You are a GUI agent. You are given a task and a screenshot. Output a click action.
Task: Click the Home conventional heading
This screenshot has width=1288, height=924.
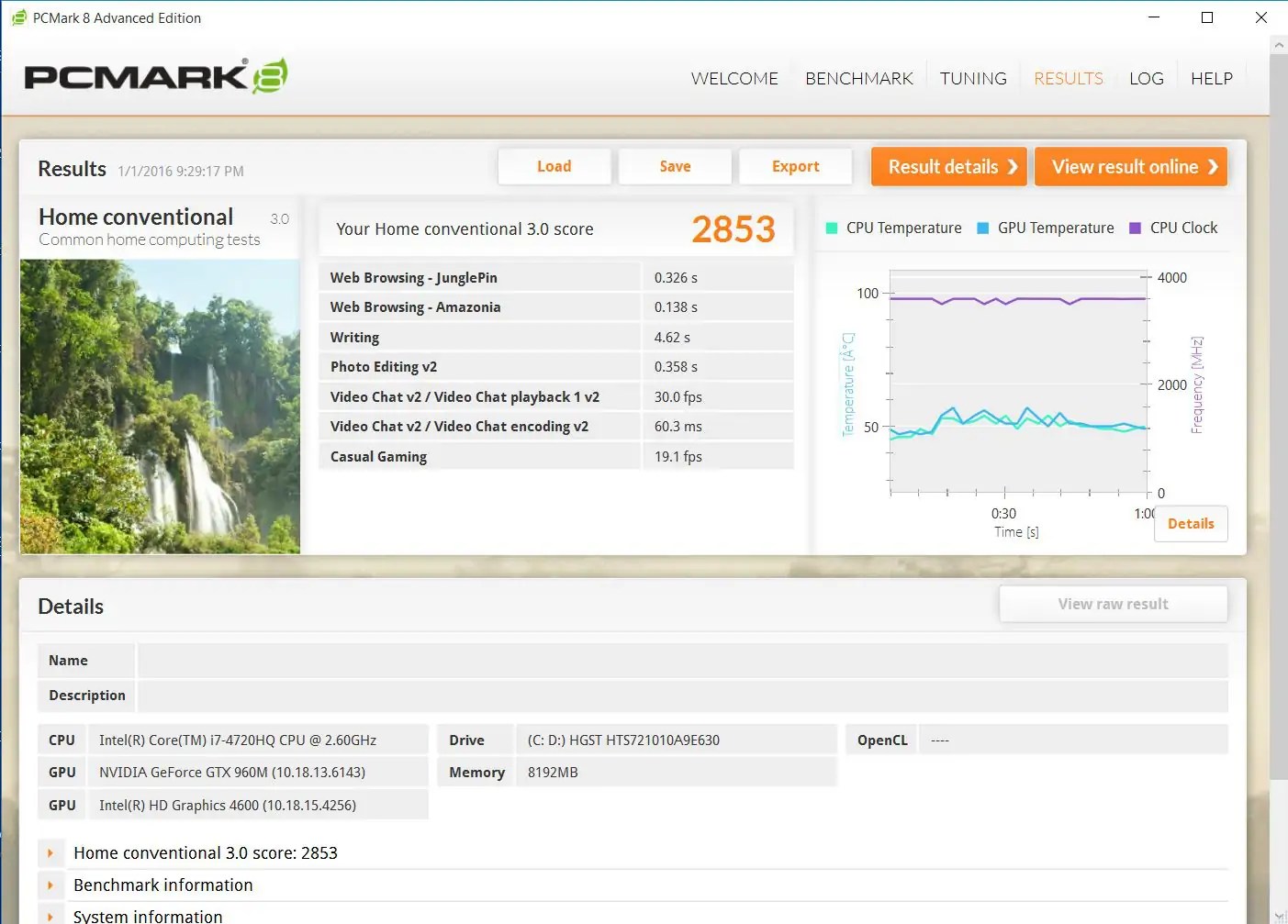(x=136, y=217)
